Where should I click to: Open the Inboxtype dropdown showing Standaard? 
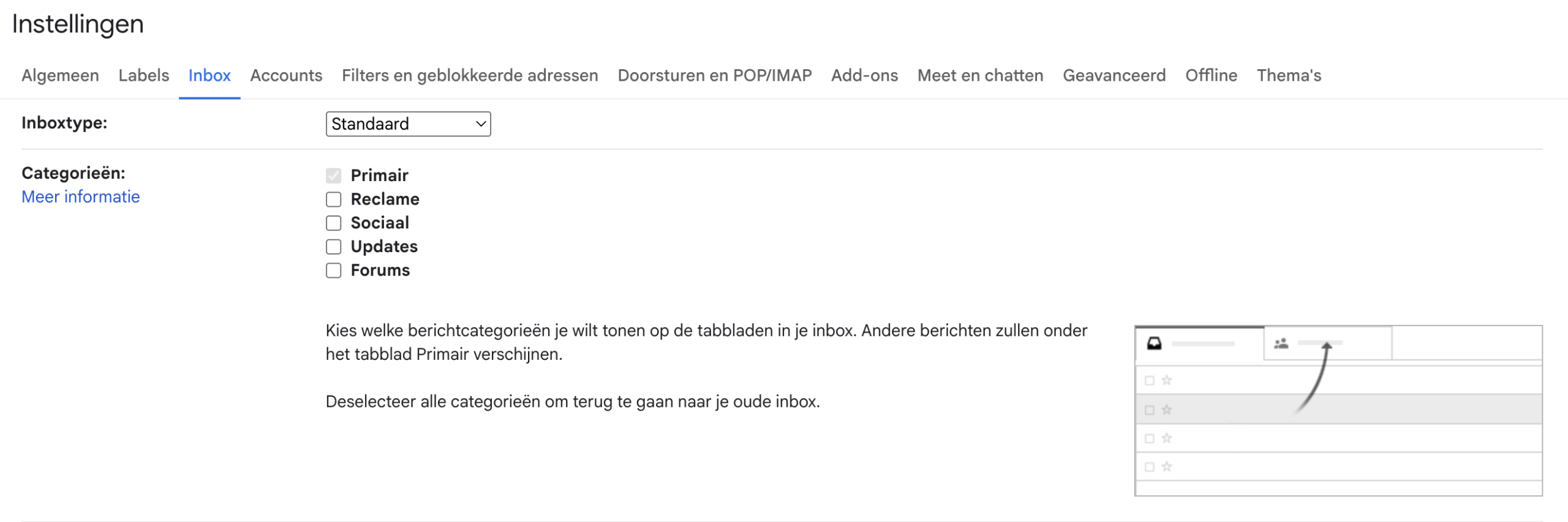coord(408,124)
